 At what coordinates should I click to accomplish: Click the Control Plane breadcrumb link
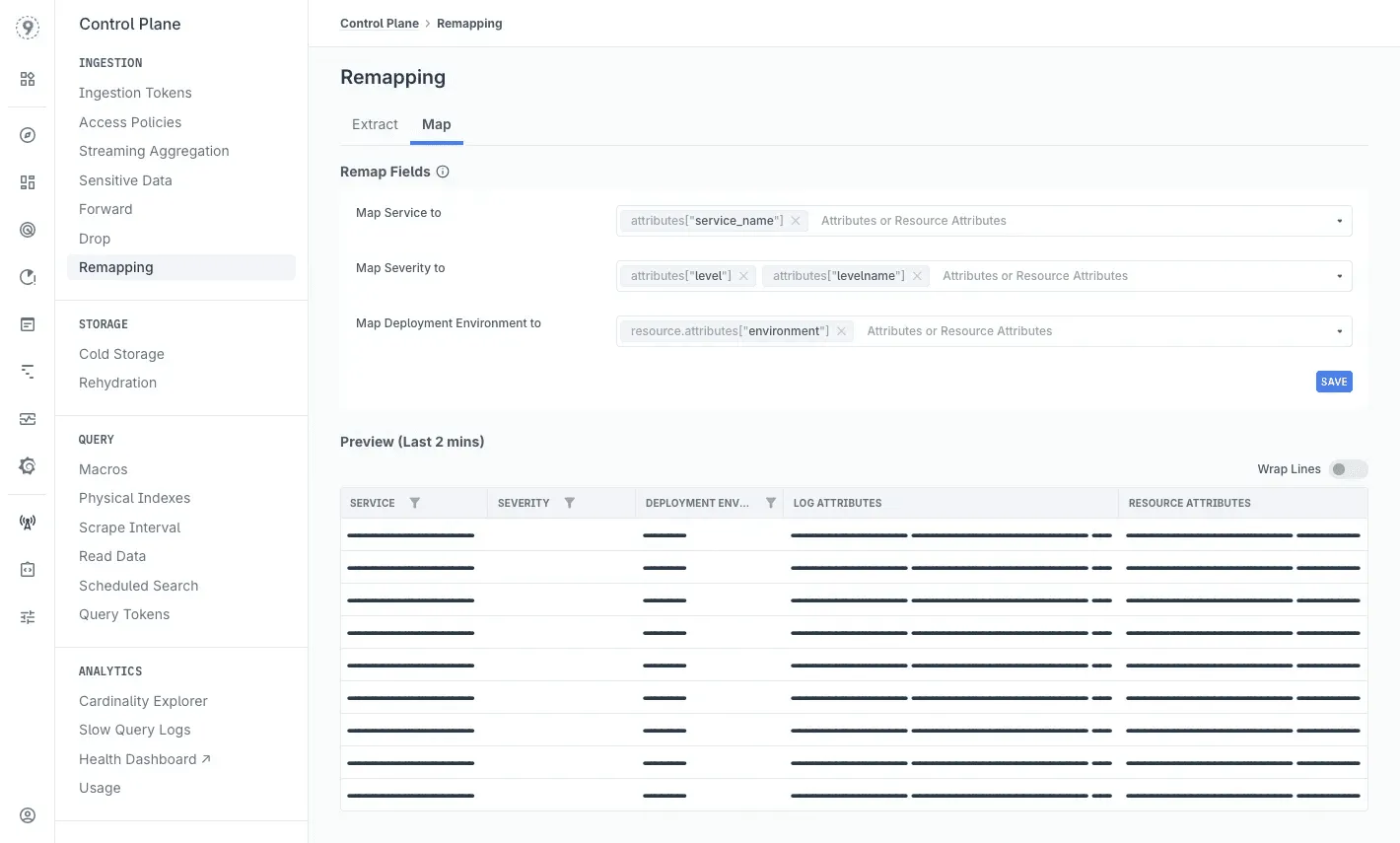pyautogui.click(x=380, y=24)
